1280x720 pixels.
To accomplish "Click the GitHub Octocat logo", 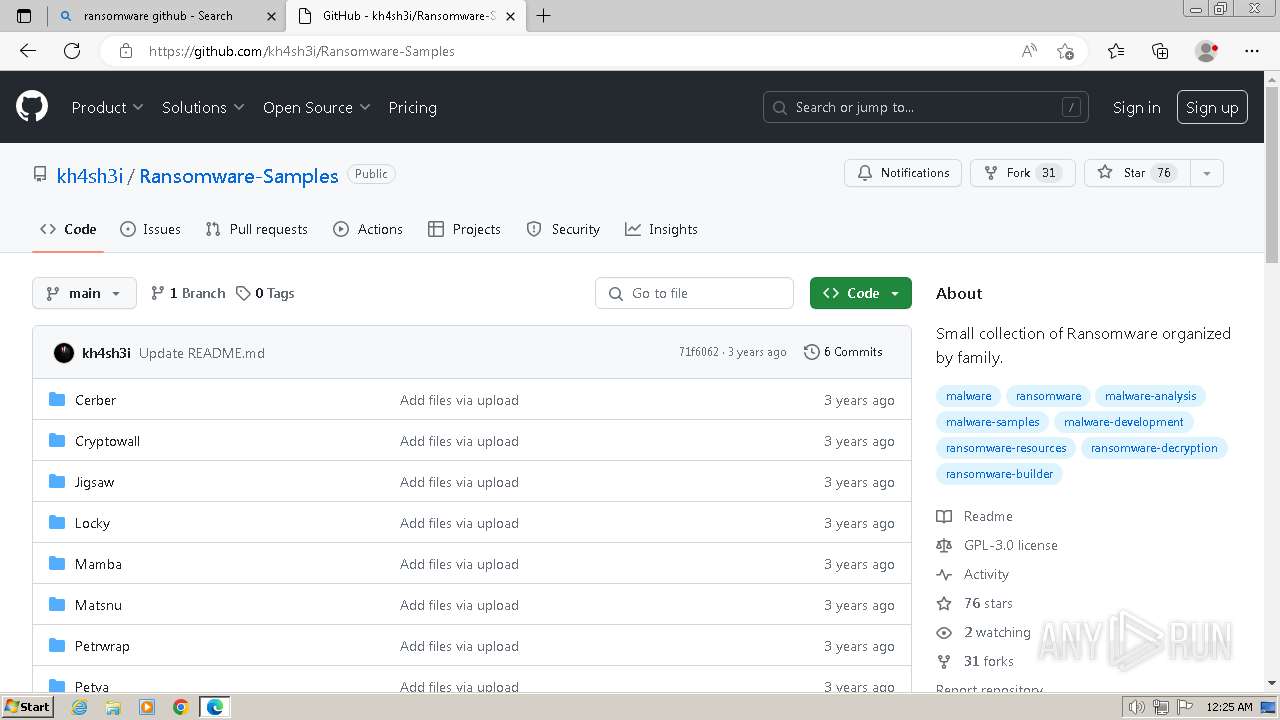I will coord(32,107).
